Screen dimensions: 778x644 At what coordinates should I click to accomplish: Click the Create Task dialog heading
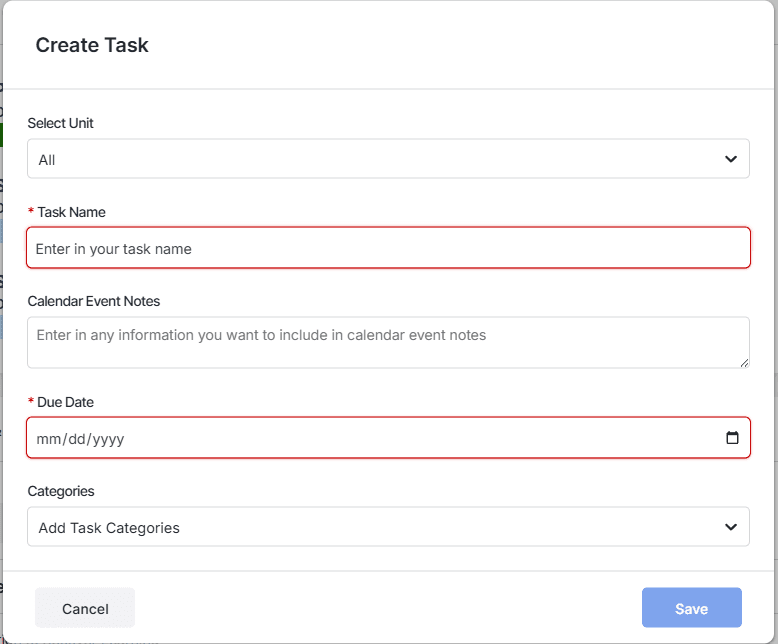click(x=92, y=45)
